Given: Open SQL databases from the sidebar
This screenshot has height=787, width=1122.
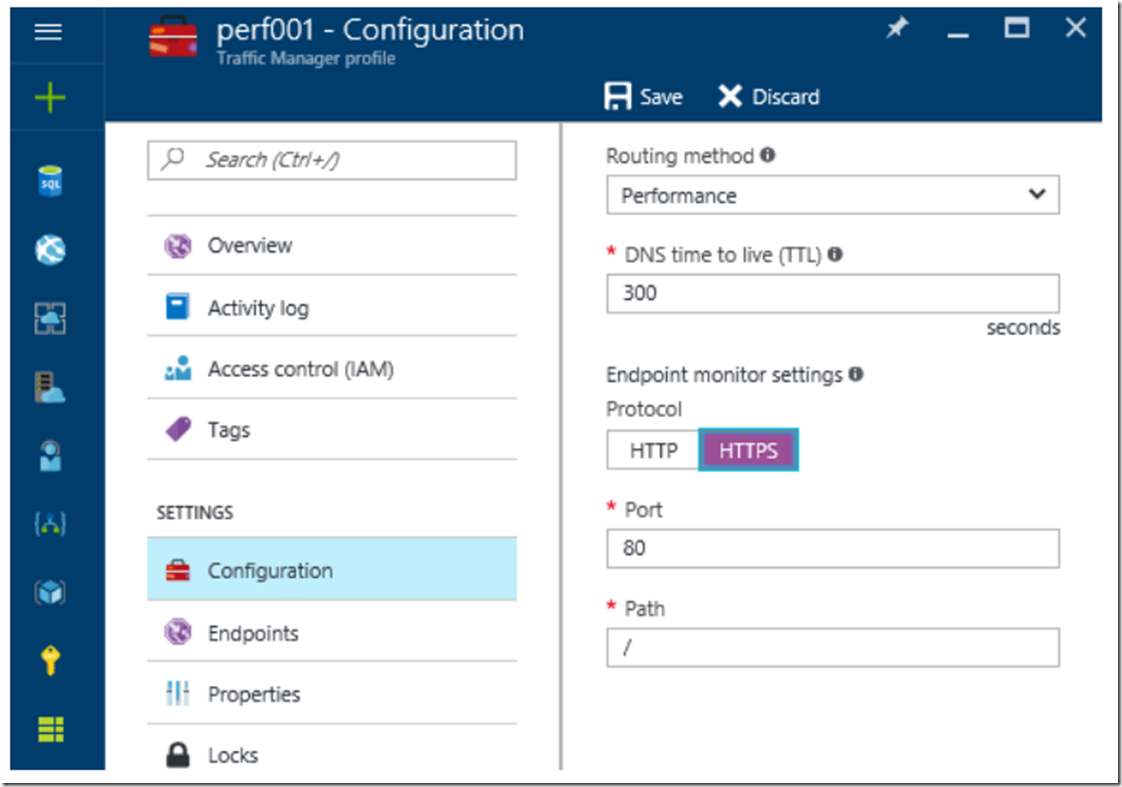Looking at the screenshot, I should (x=50, y=181).
